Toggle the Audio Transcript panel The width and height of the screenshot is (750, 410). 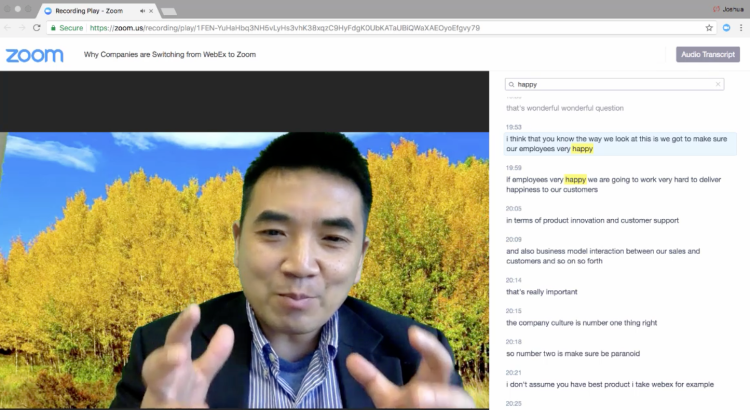[708, 55]
